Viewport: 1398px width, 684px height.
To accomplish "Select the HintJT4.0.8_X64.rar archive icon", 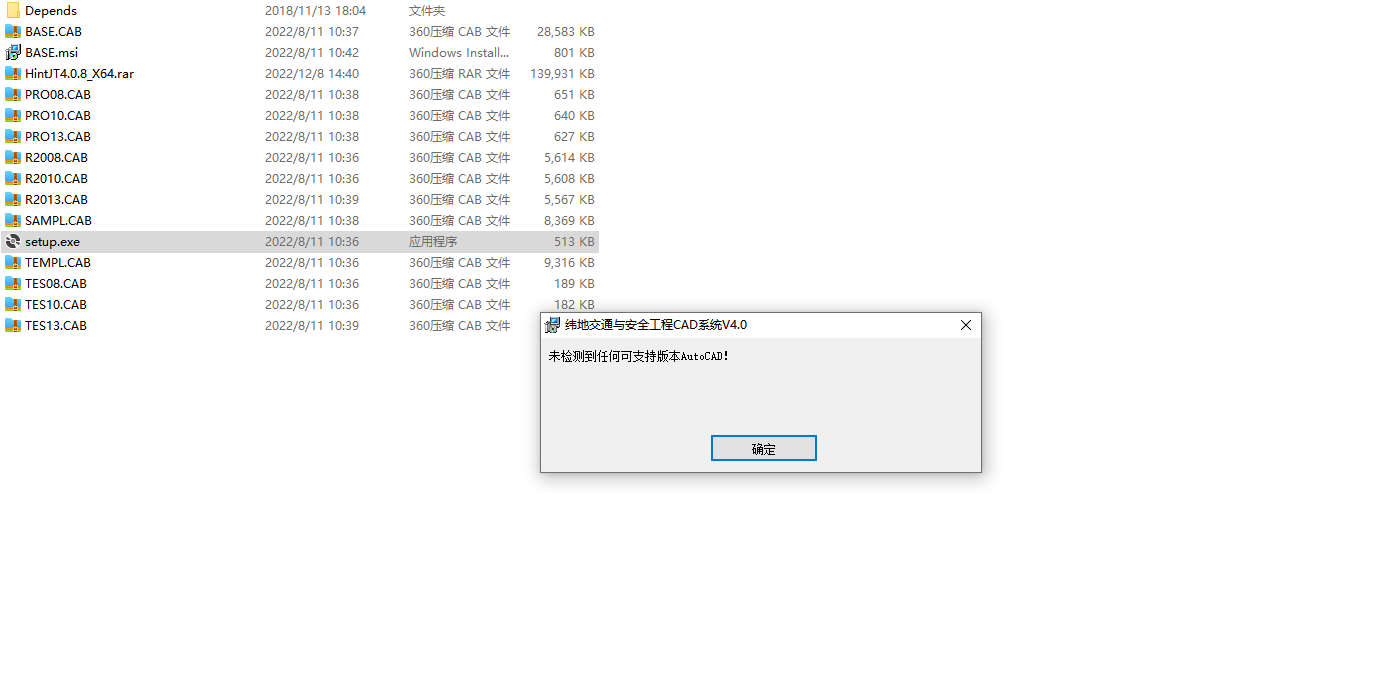I will click(x=13, y=73).
